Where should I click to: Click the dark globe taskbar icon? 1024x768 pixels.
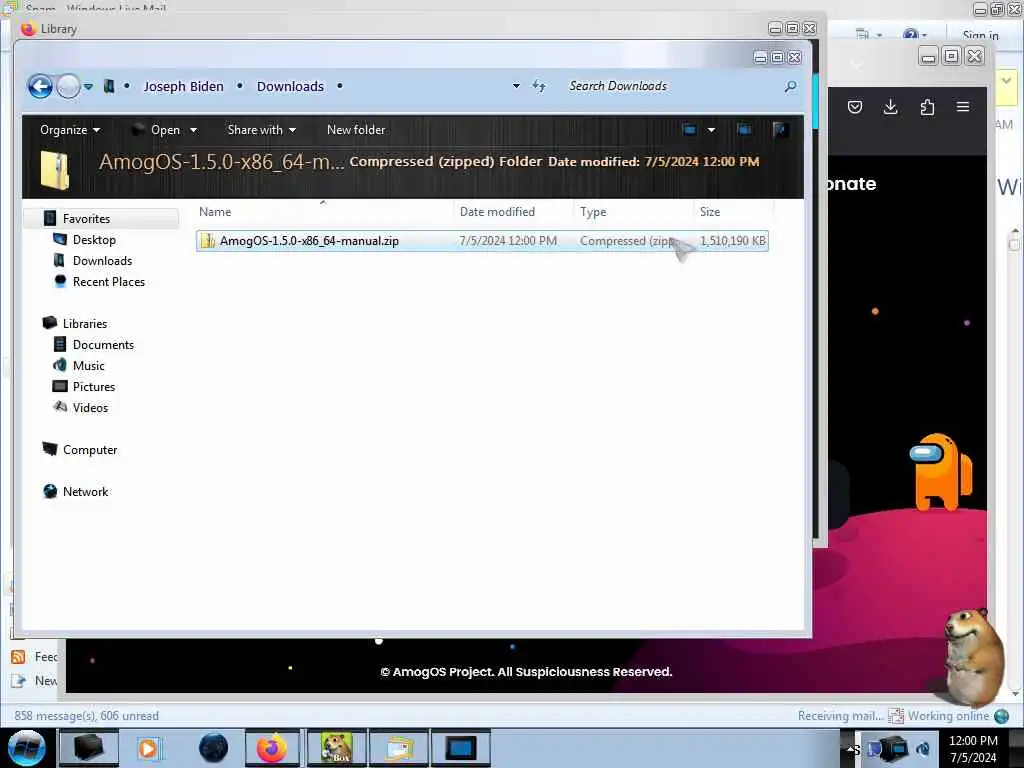(214, 748)
